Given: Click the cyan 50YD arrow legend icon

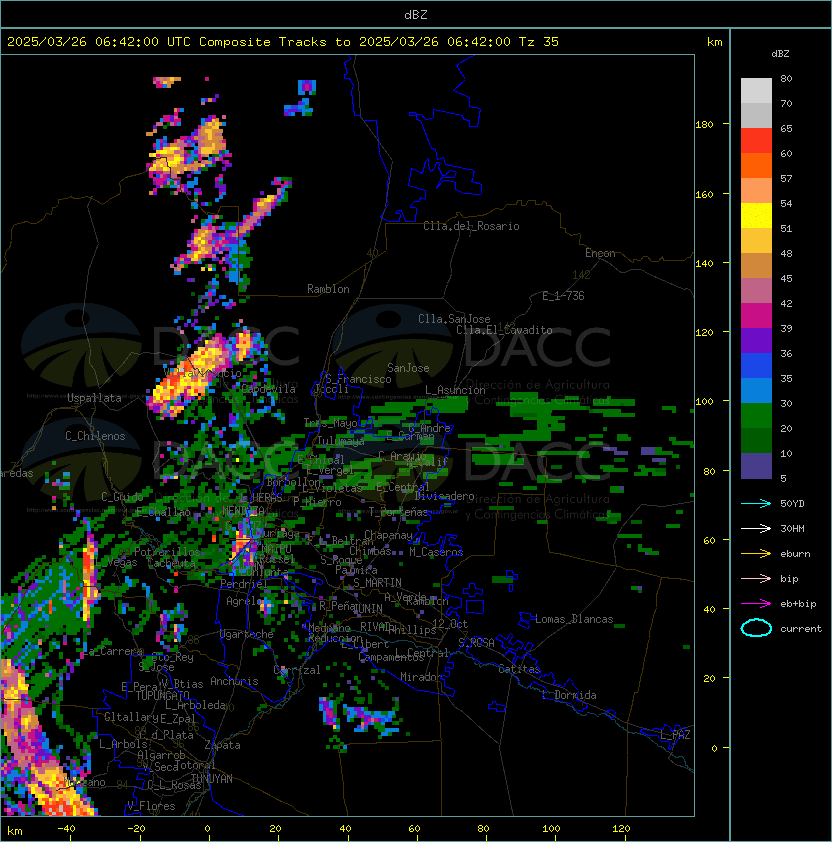Looking at the screenshot, I should click(756, 503).
